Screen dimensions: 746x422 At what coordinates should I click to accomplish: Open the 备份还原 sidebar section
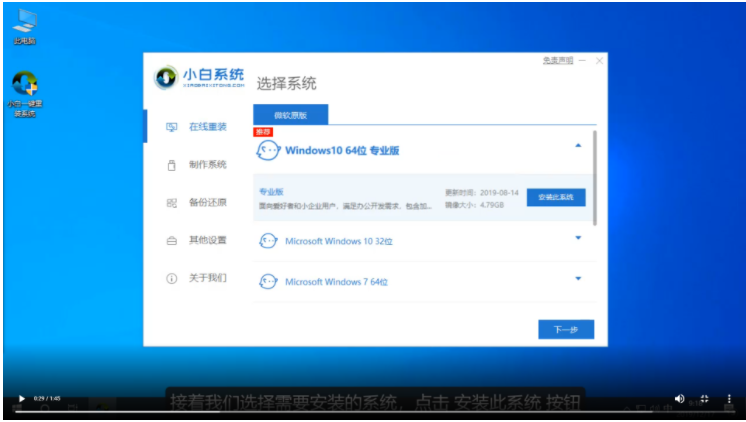coord(196,202)
